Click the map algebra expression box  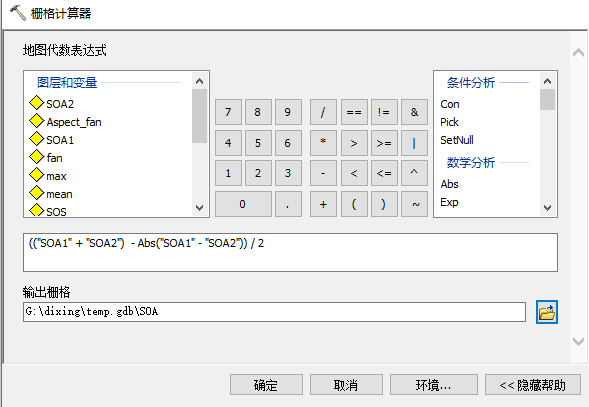pyautogui.click(x=290, y=253)
